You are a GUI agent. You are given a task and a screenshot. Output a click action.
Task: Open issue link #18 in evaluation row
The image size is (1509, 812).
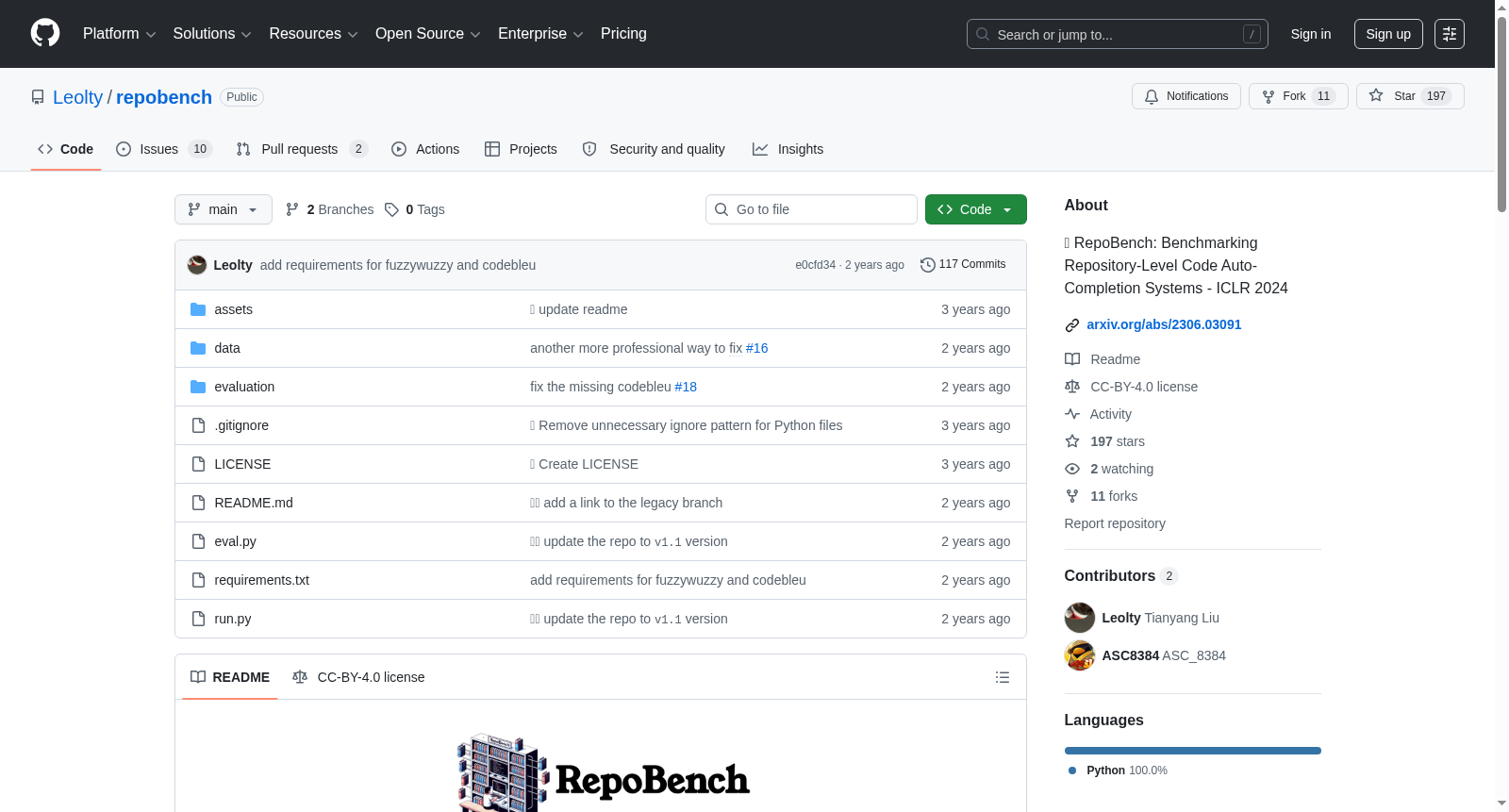686,387
